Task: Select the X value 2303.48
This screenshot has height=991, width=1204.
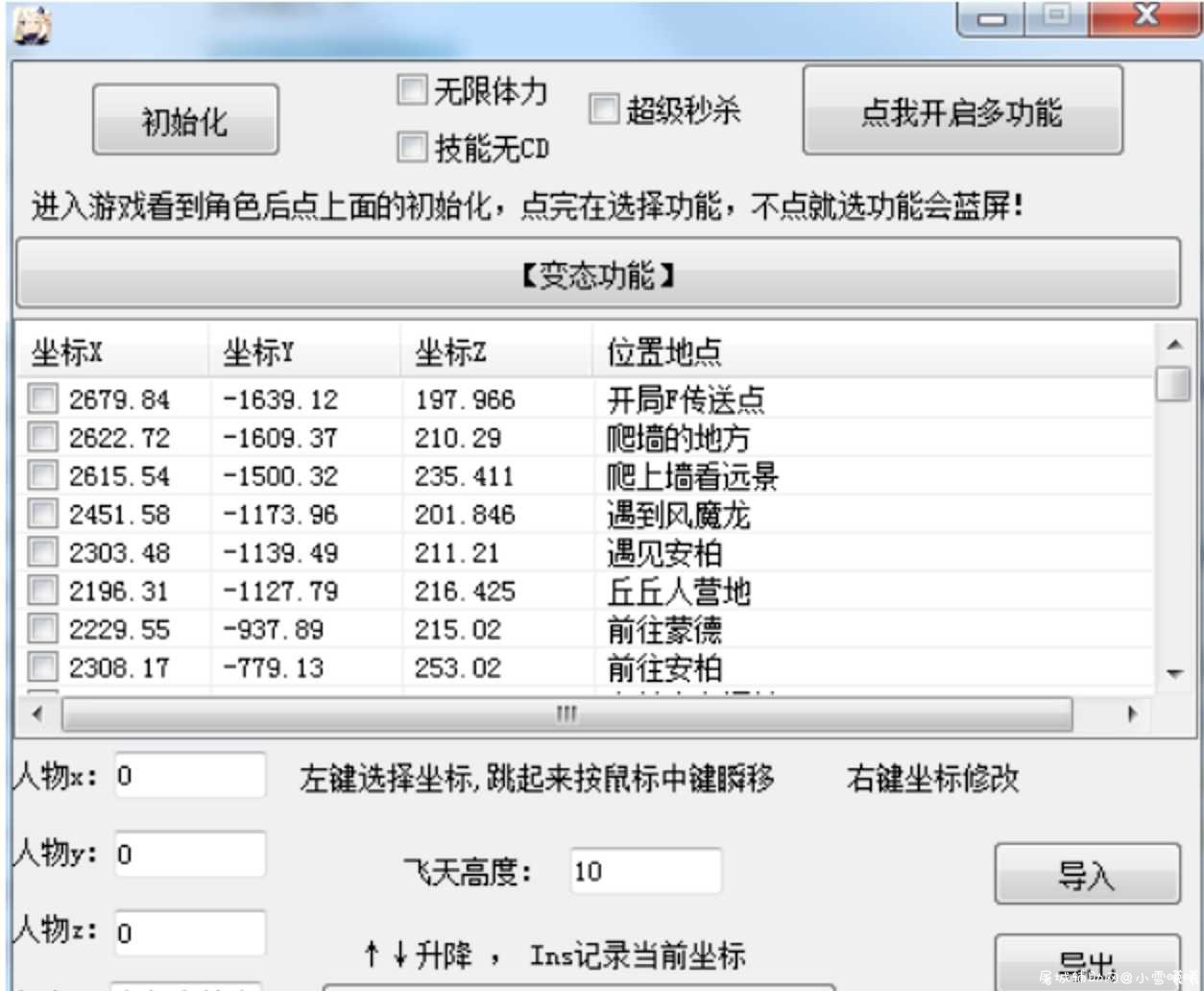Action: pos(119,553)
